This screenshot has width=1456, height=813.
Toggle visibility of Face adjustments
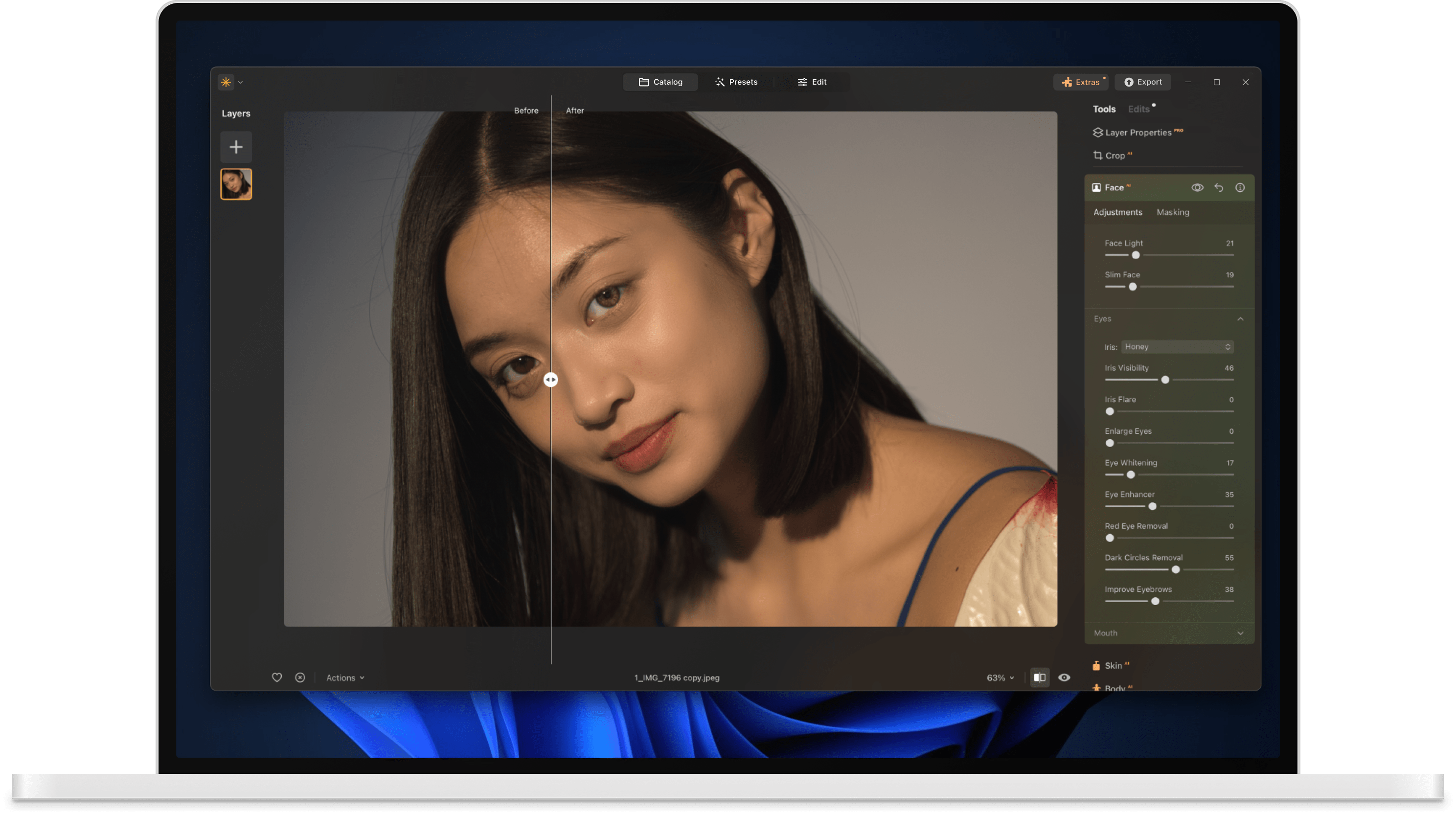1197,187
